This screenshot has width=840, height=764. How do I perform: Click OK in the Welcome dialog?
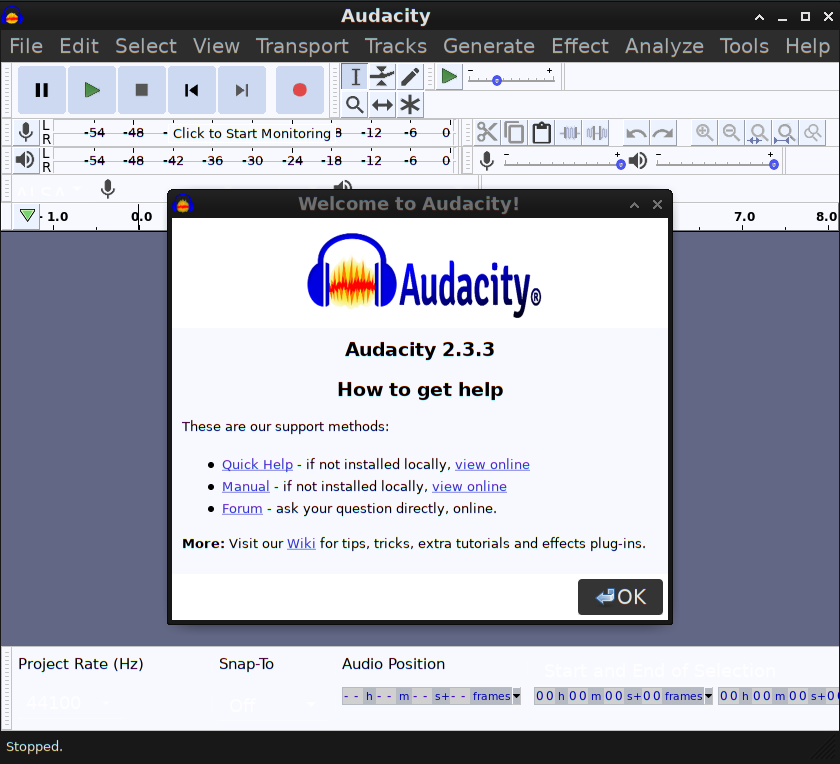point(620,597)
